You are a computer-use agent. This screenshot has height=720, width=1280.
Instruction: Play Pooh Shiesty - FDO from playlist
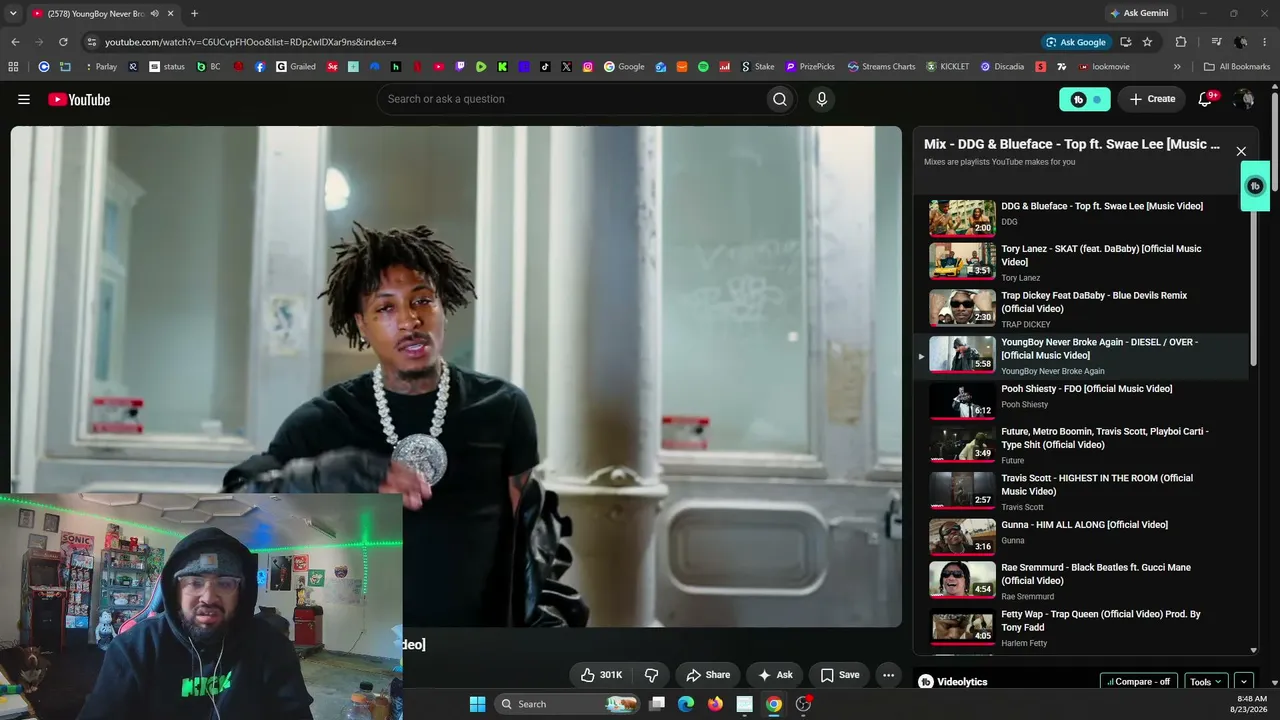click(1083, 401)
